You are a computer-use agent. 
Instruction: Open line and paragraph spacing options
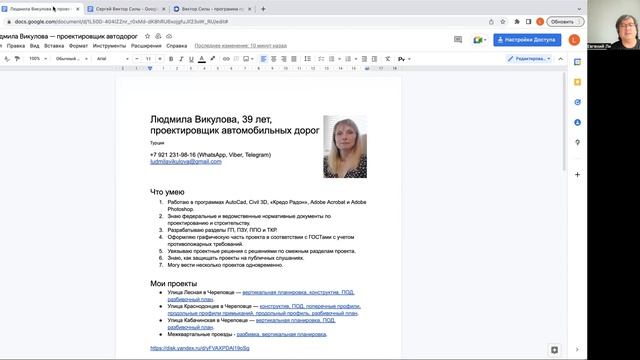(308, 59)
